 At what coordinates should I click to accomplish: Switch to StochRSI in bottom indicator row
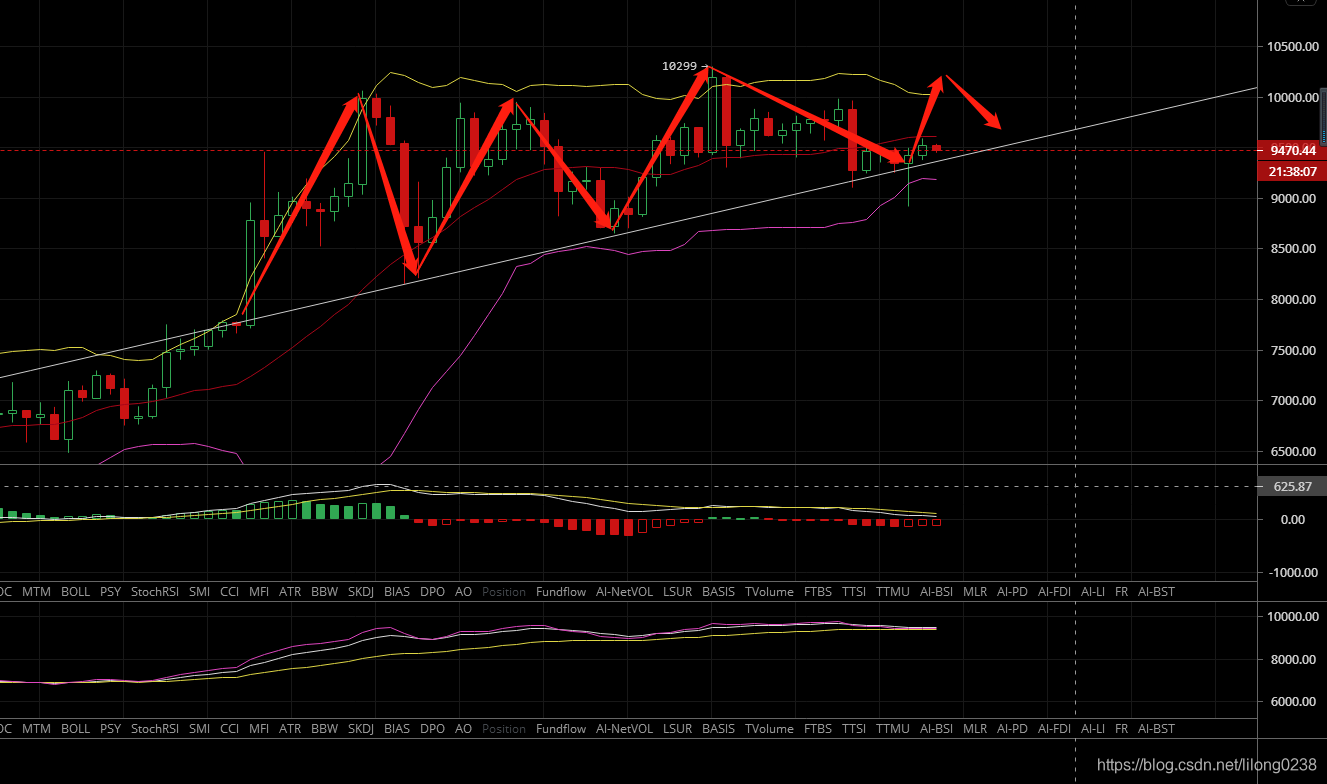click(155, 729)
